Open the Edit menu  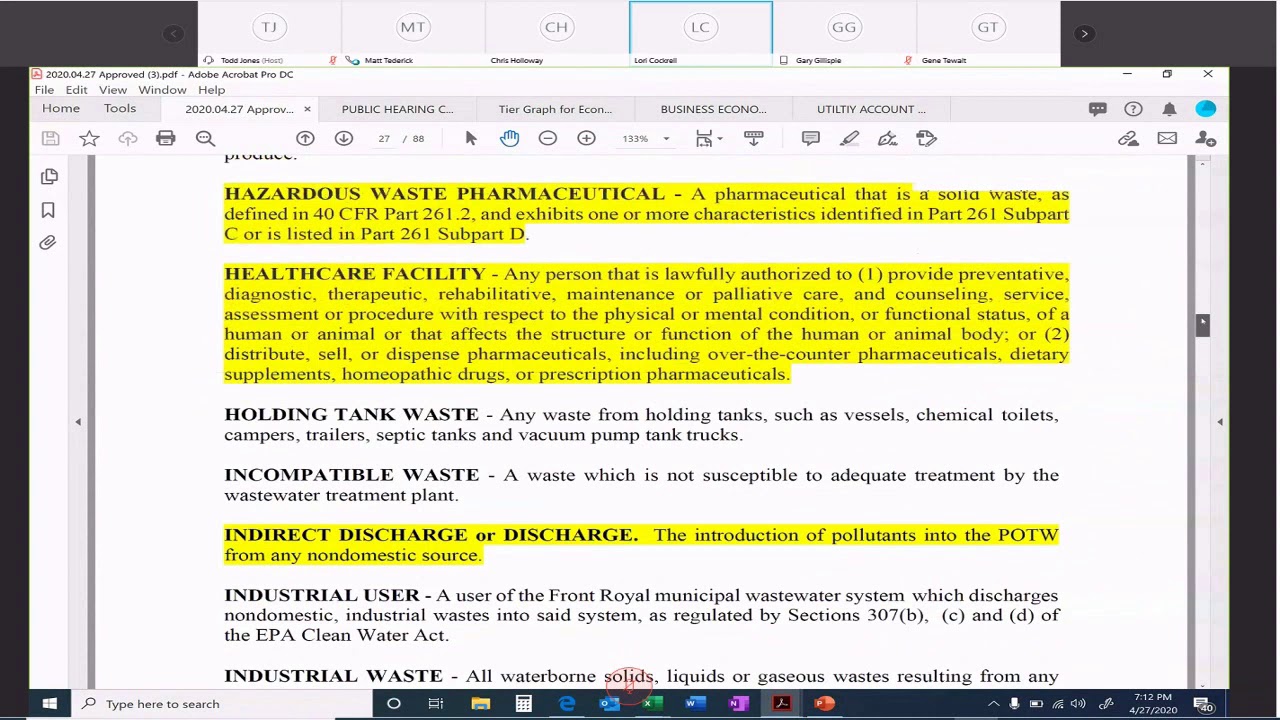76,90
